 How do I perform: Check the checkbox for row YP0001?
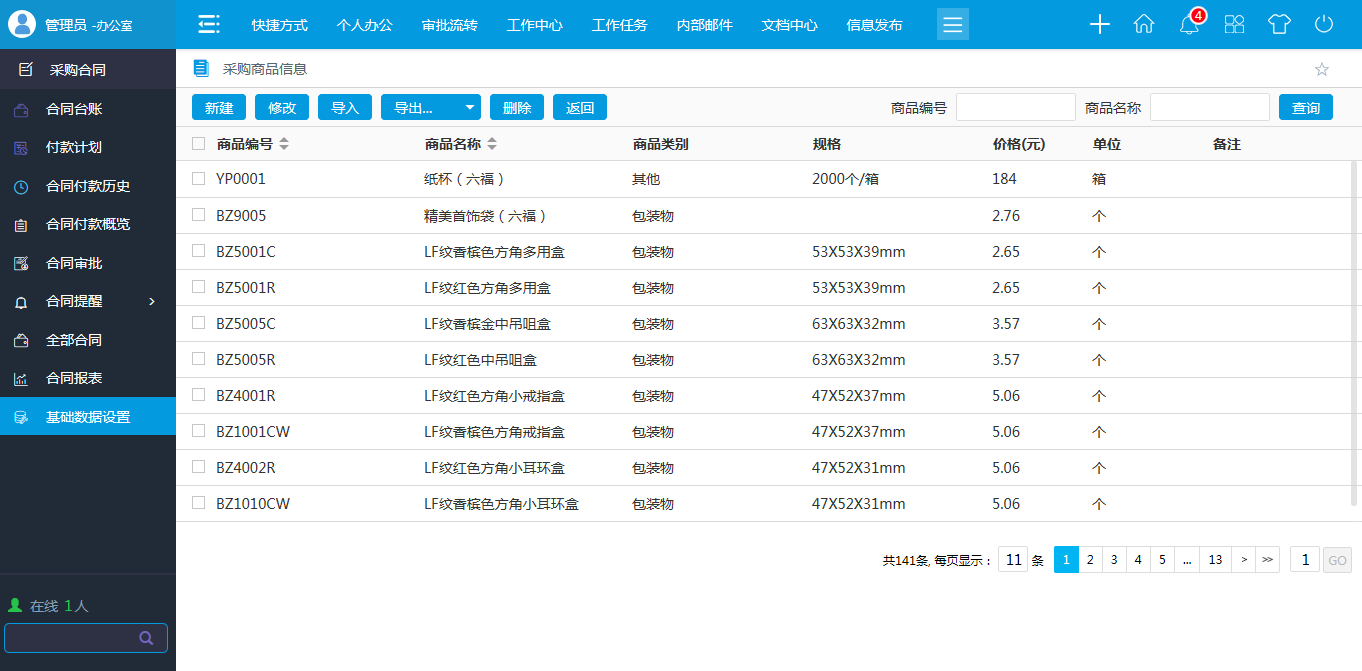[x=198, y=178]
